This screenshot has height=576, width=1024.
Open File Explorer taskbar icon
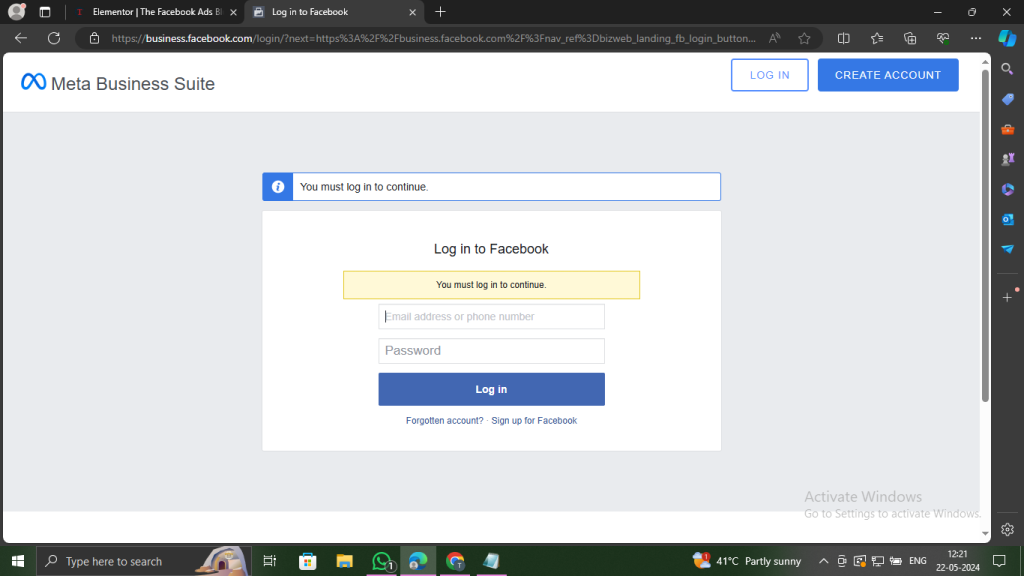344,561
